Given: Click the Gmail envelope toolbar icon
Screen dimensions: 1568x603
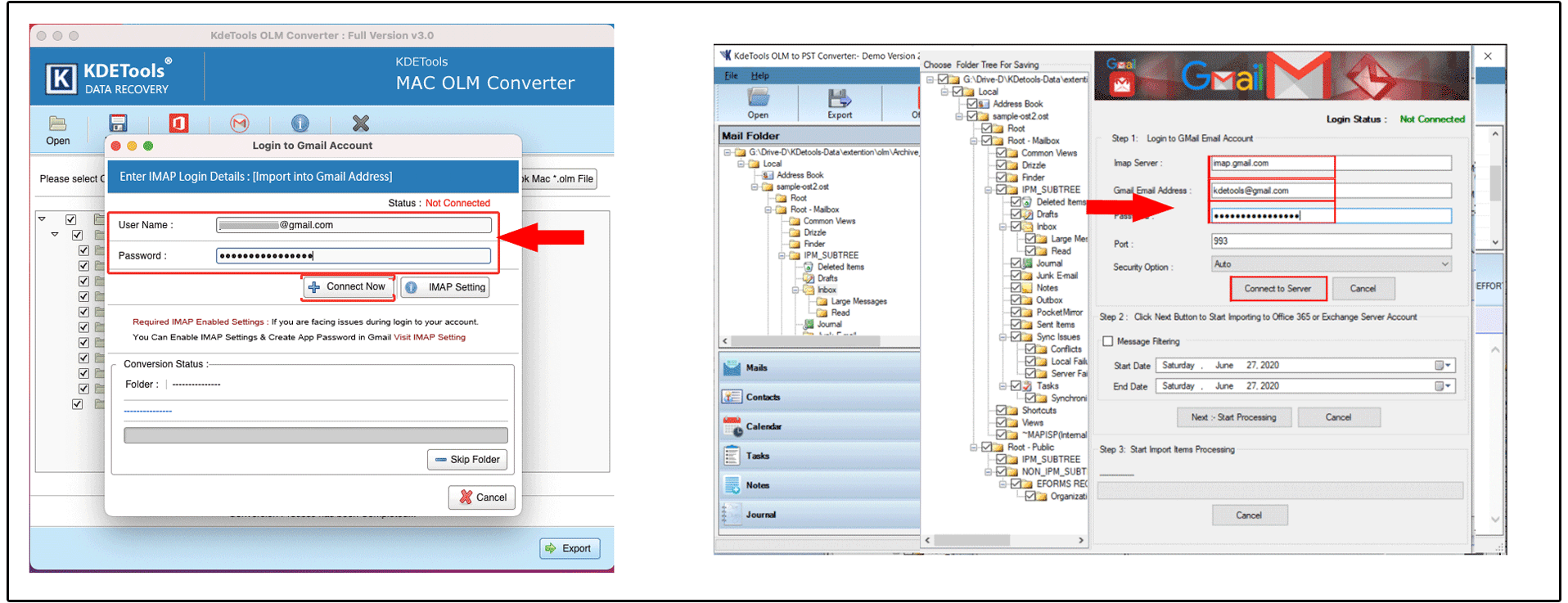Looking at the screenshot, I should 239,124.
